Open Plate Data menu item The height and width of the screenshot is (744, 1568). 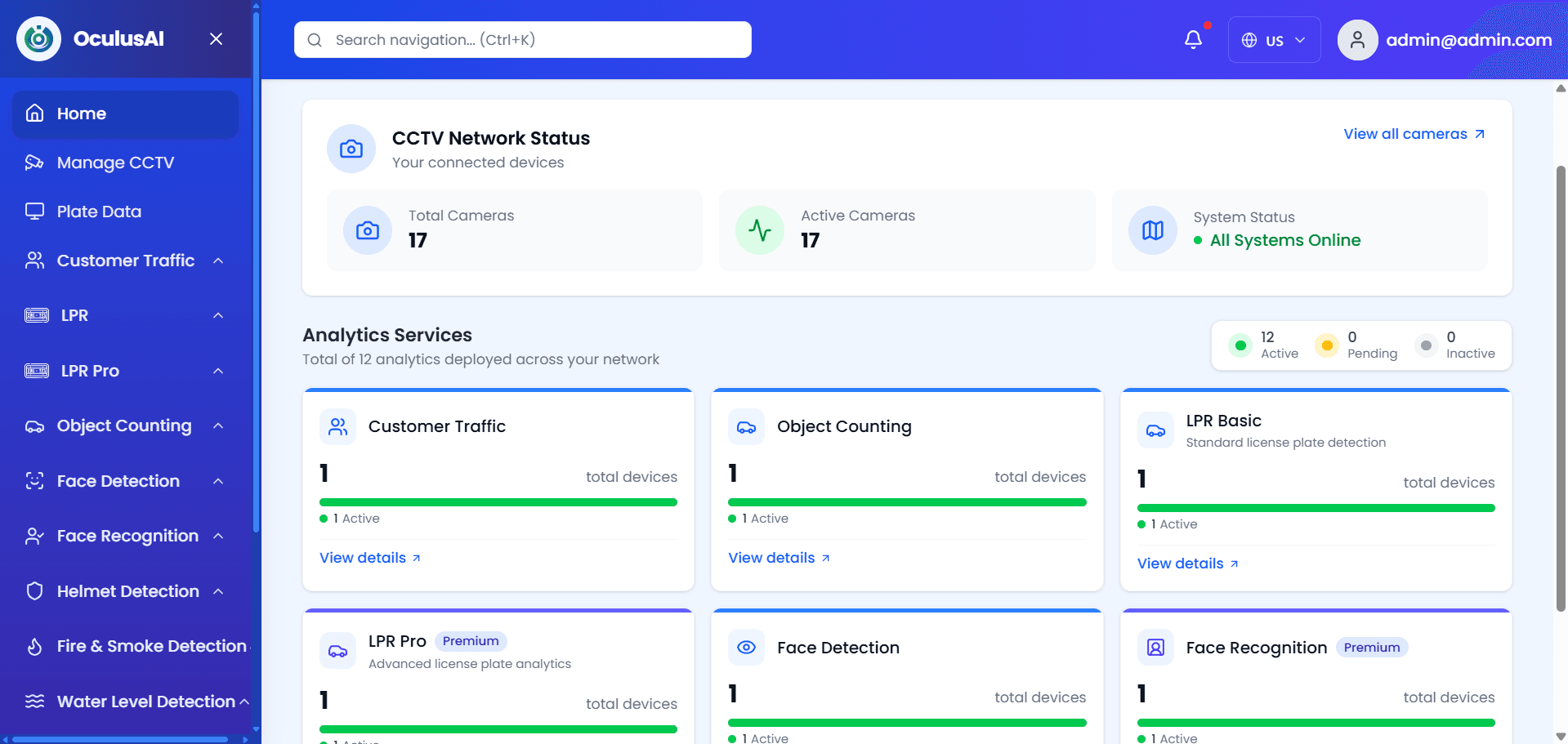[126, 212]
